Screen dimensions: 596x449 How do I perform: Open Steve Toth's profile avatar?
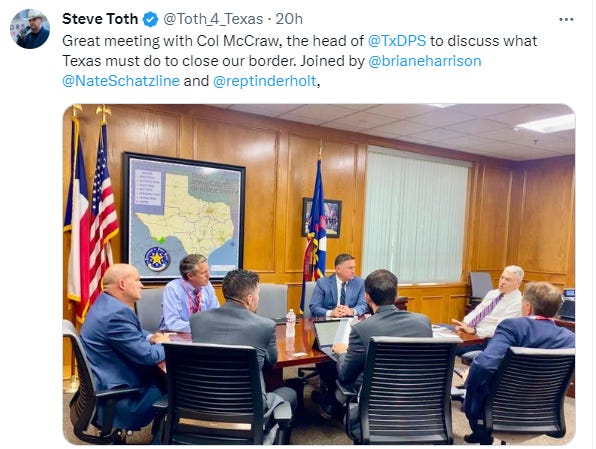point(30,29)
